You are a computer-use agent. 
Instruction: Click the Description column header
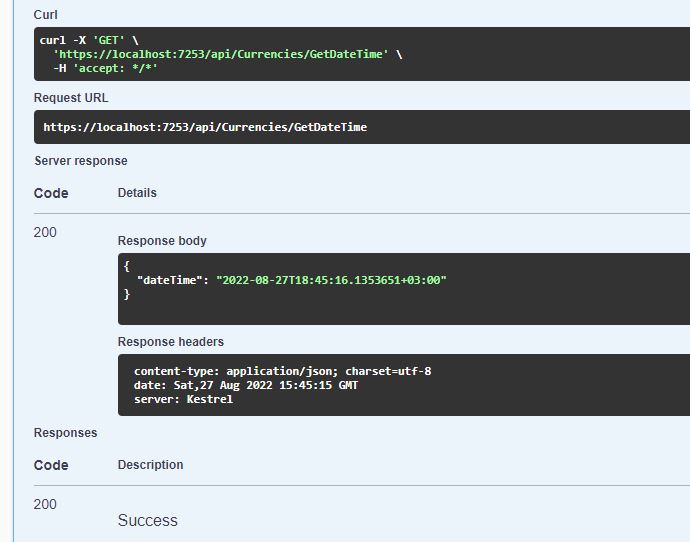pos(150,465)
